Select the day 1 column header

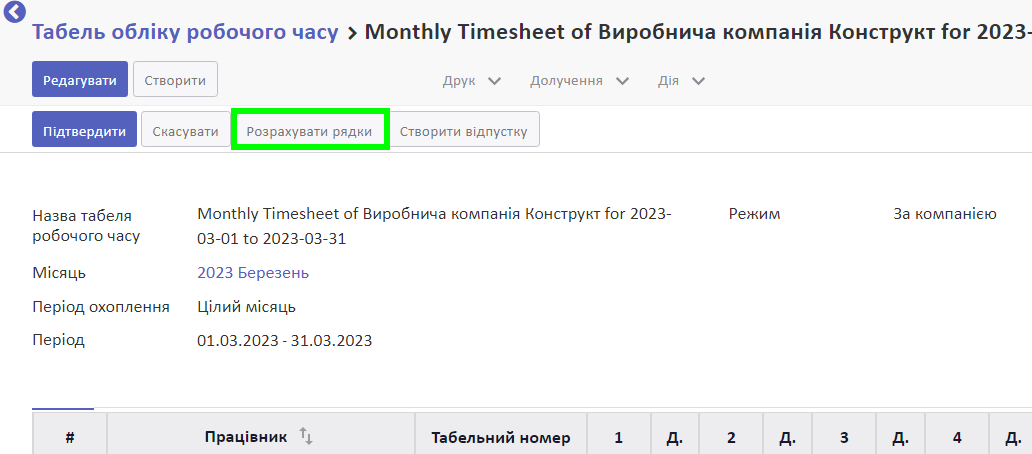619,436
